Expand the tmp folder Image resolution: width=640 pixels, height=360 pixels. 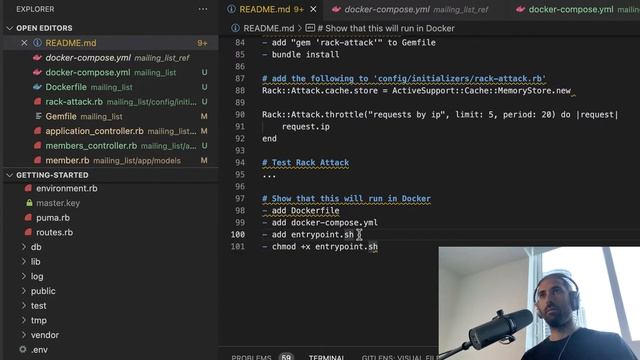24,320
